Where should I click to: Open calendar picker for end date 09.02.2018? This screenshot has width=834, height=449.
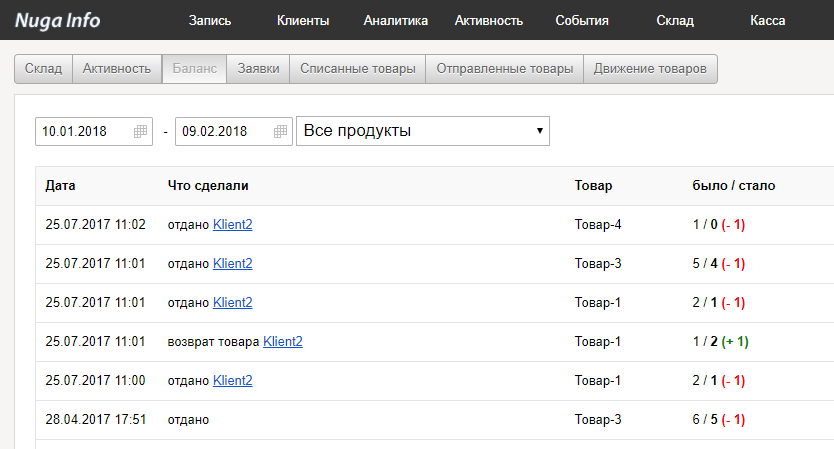tap(280, 131)
